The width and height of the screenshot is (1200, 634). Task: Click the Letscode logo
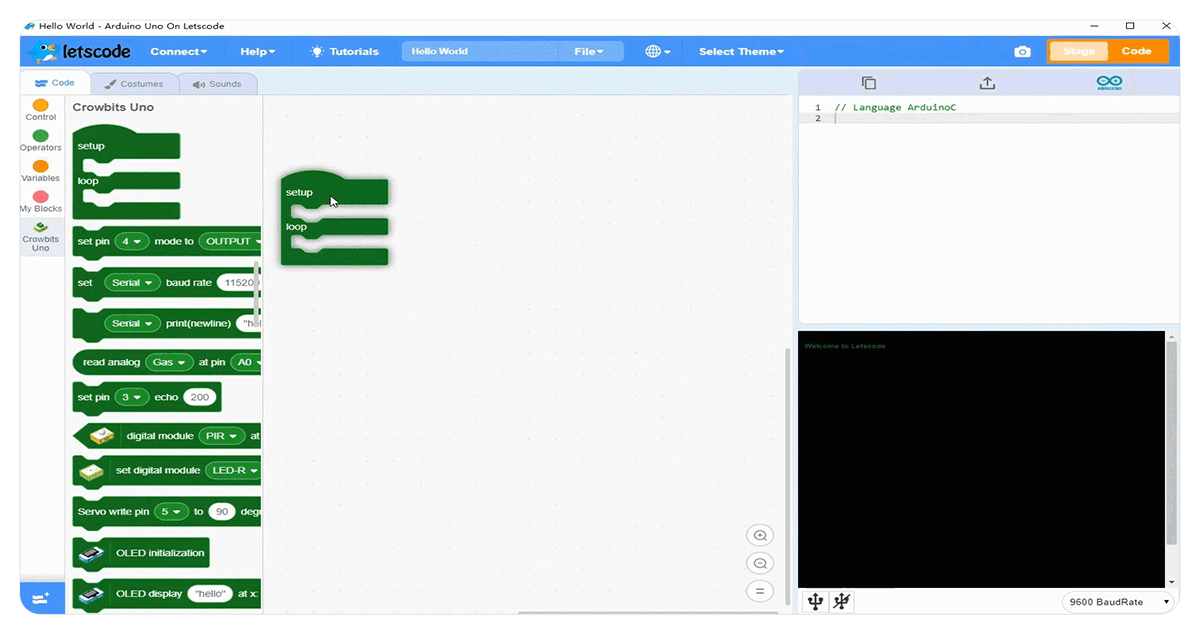click(81, 51)
